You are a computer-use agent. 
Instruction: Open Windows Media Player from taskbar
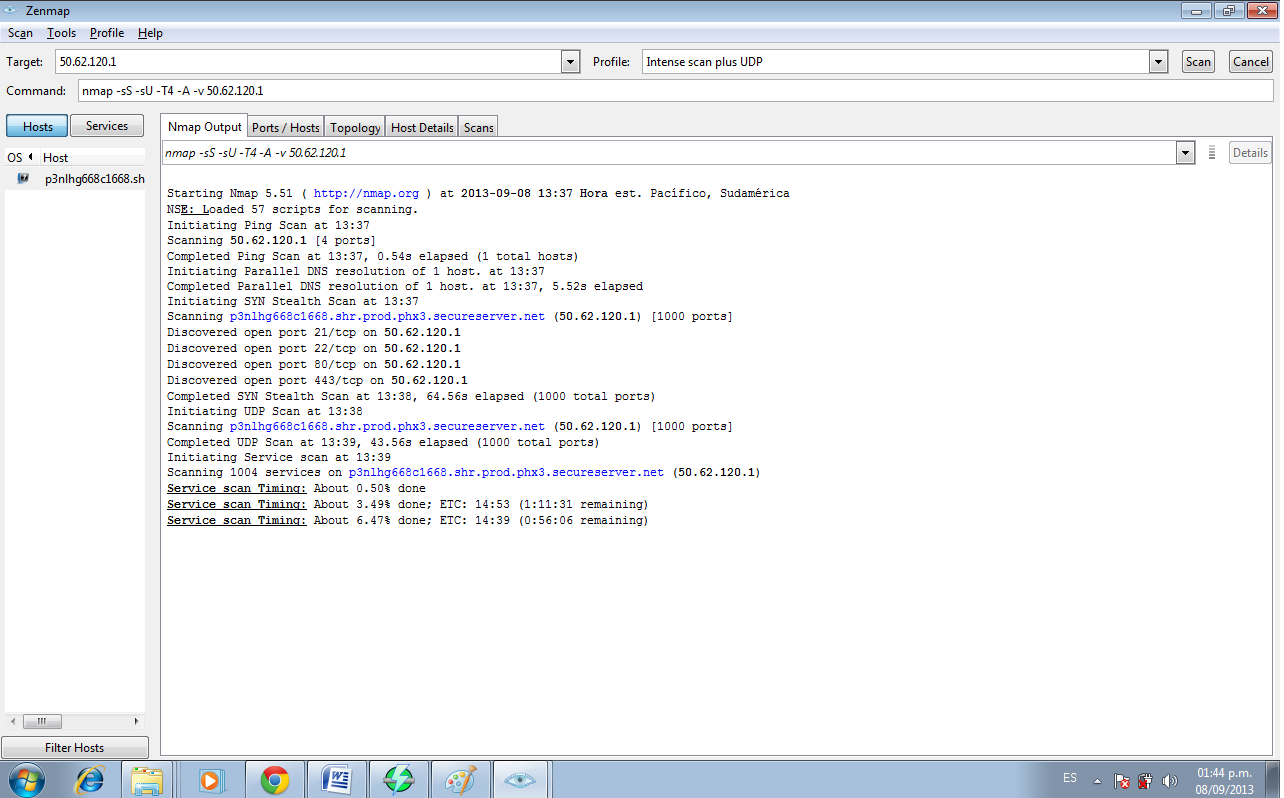click(x=211, y=780)
